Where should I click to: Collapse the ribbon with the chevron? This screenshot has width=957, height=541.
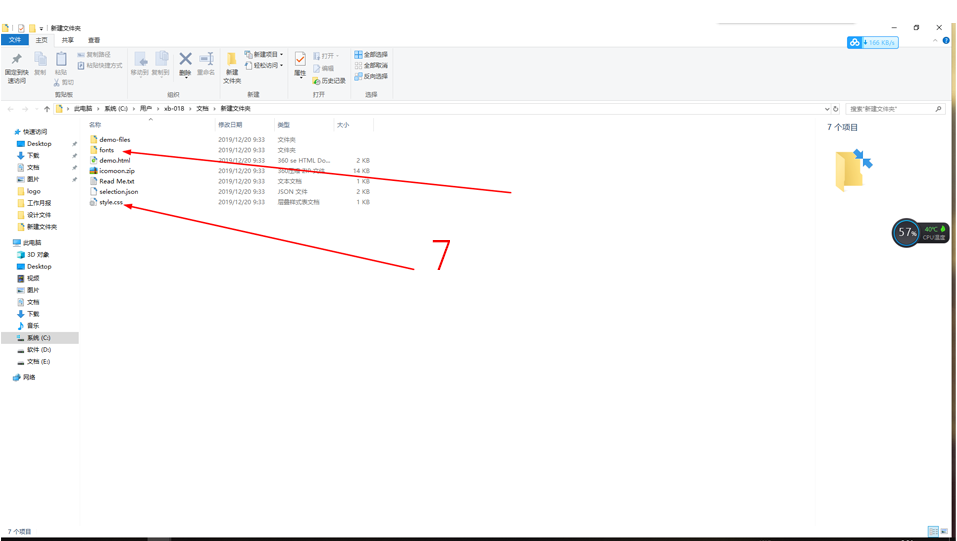coord(935,40)
